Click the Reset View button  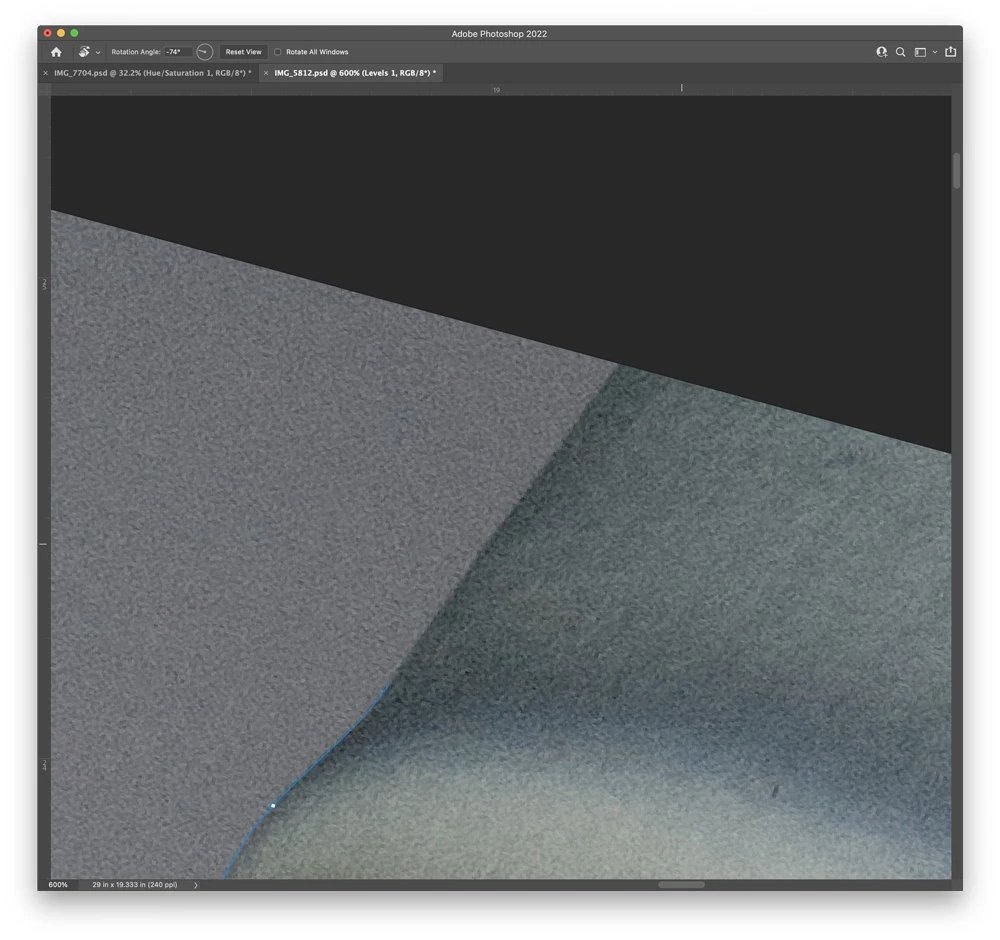pos(243,52)
